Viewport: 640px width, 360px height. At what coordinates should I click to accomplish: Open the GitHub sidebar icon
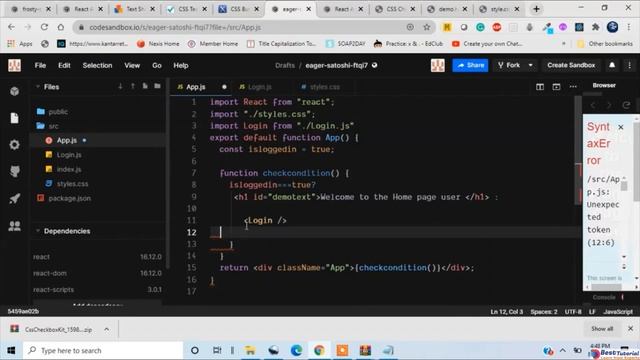coord(15,171)
